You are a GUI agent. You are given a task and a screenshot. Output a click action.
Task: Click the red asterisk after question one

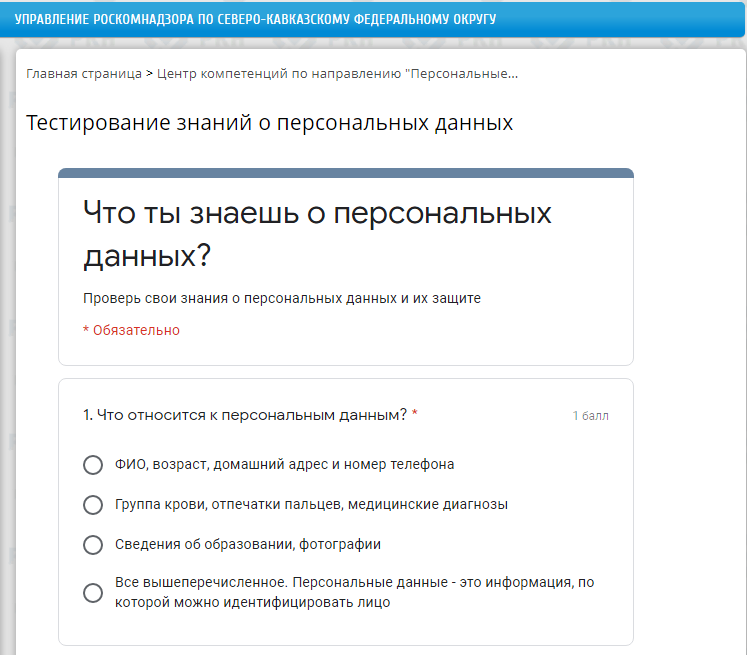[415, 414]
